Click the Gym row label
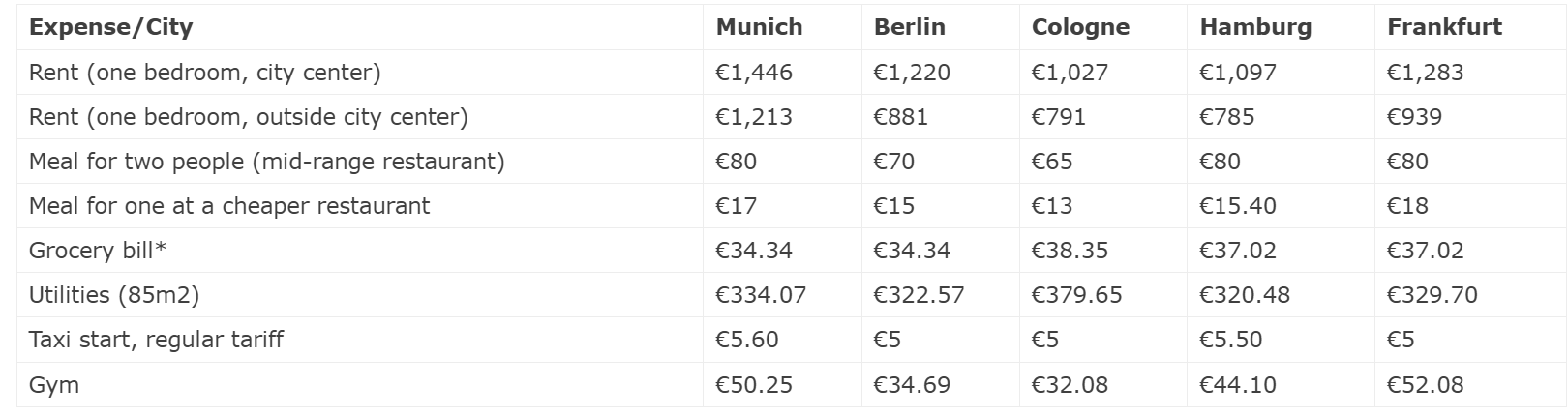 [x=53, y=385]
